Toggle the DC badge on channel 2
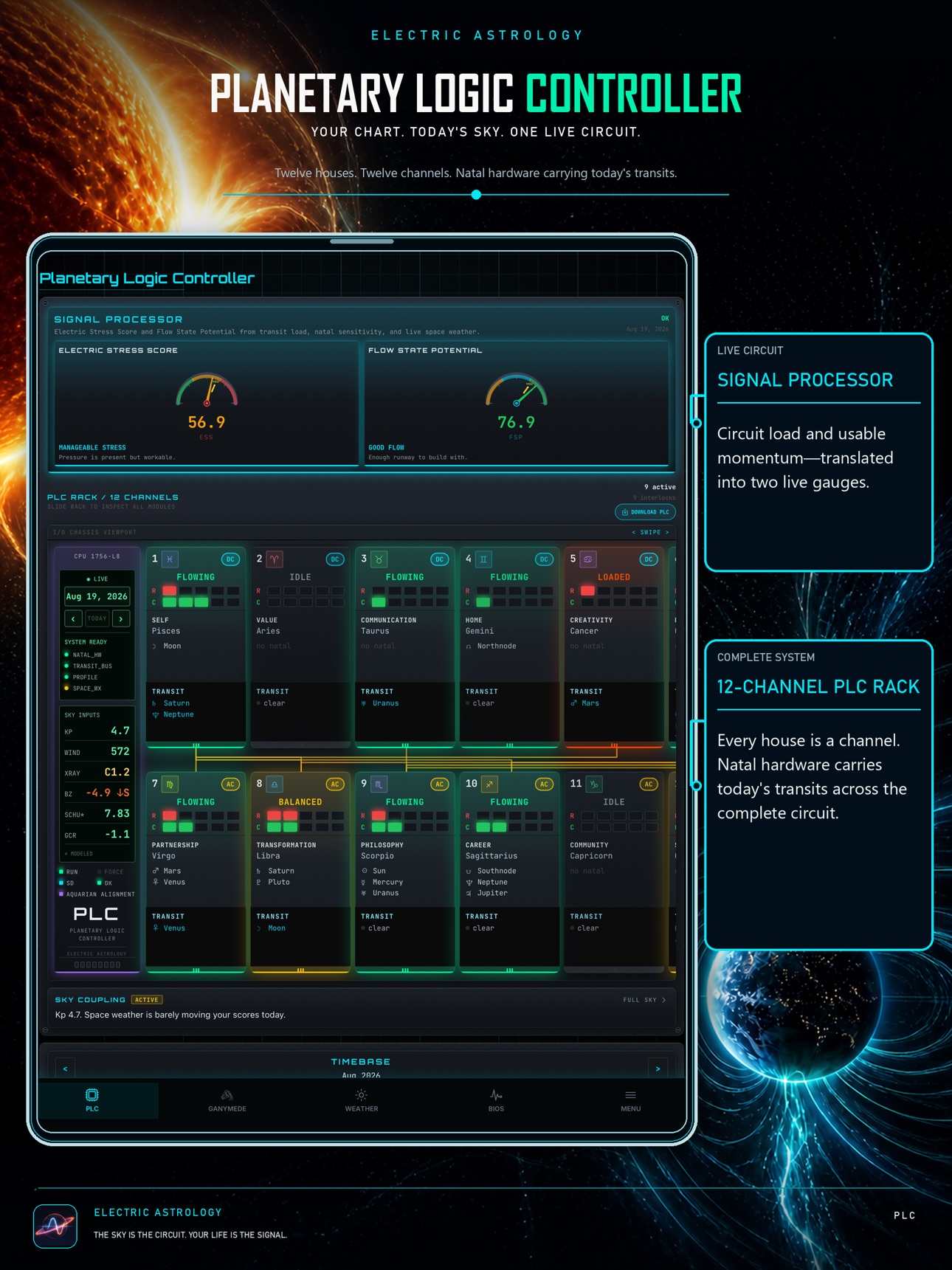 point(335,559)
